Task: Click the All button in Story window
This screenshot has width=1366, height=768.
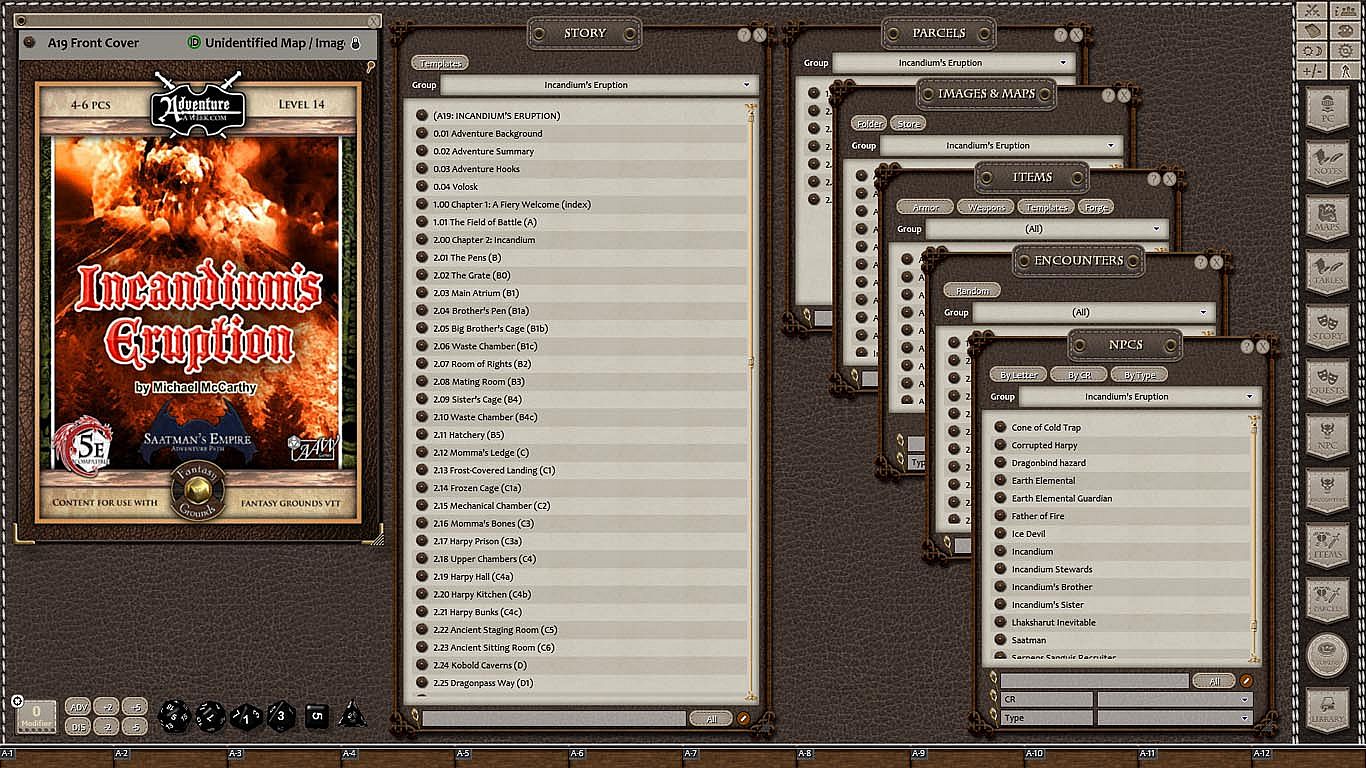Action: [x=711, y=719]
